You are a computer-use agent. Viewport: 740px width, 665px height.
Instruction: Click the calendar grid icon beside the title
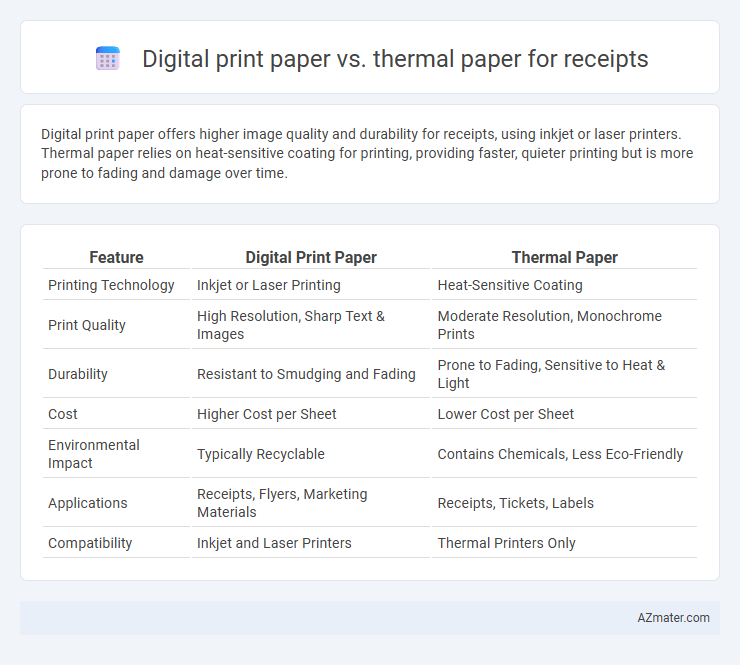pyautogui.click(x=108, y=59)
